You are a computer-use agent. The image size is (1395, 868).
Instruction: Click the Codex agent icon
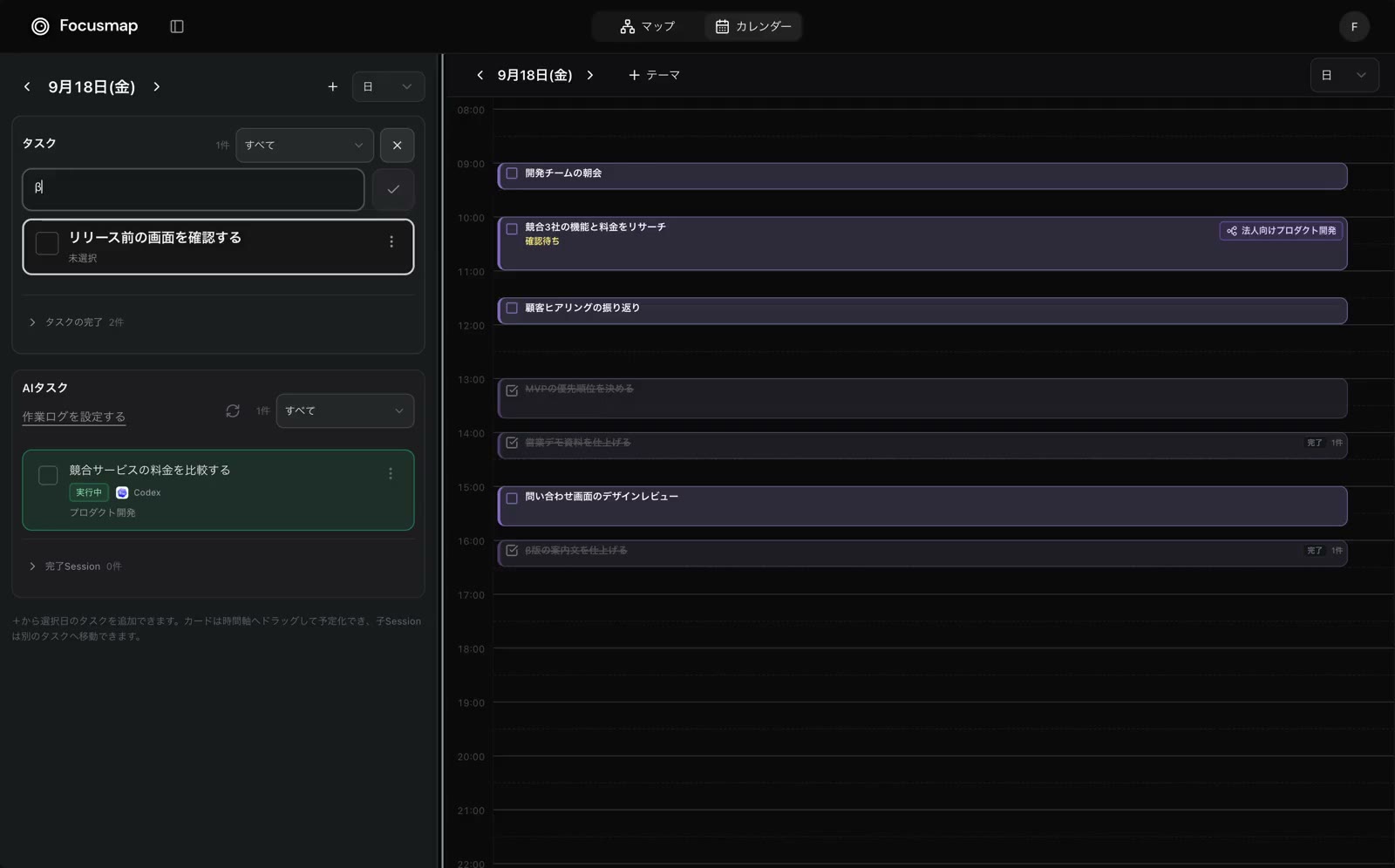pyautogui.click(x=122, y=492)
